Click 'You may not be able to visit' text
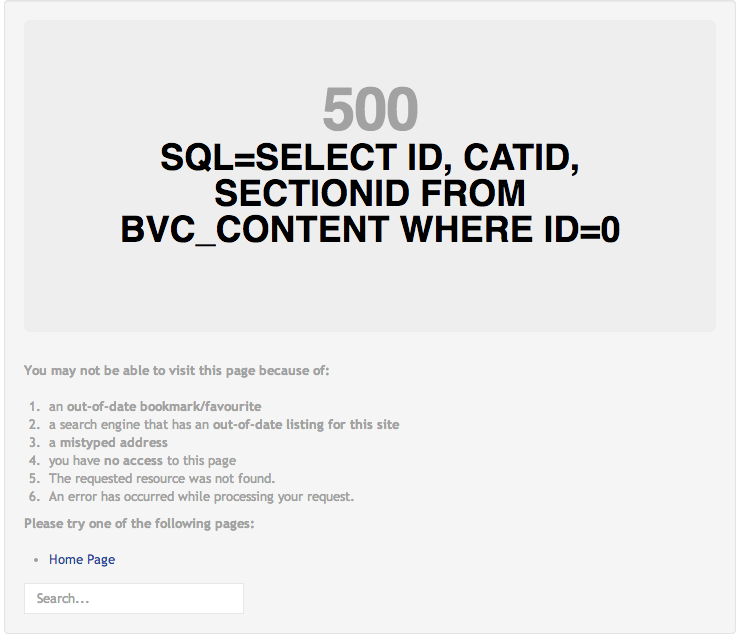The image size is (740, 638). pyautogui.click(x=176, y=370)
